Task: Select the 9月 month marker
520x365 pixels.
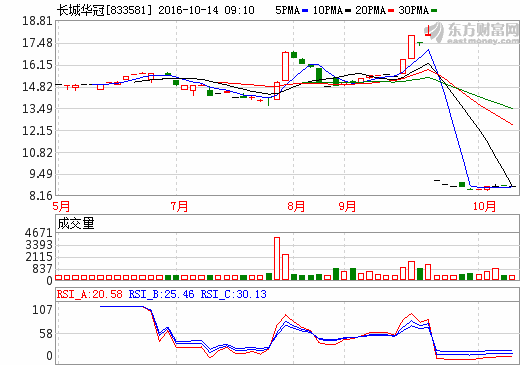Action: point(347,206)
